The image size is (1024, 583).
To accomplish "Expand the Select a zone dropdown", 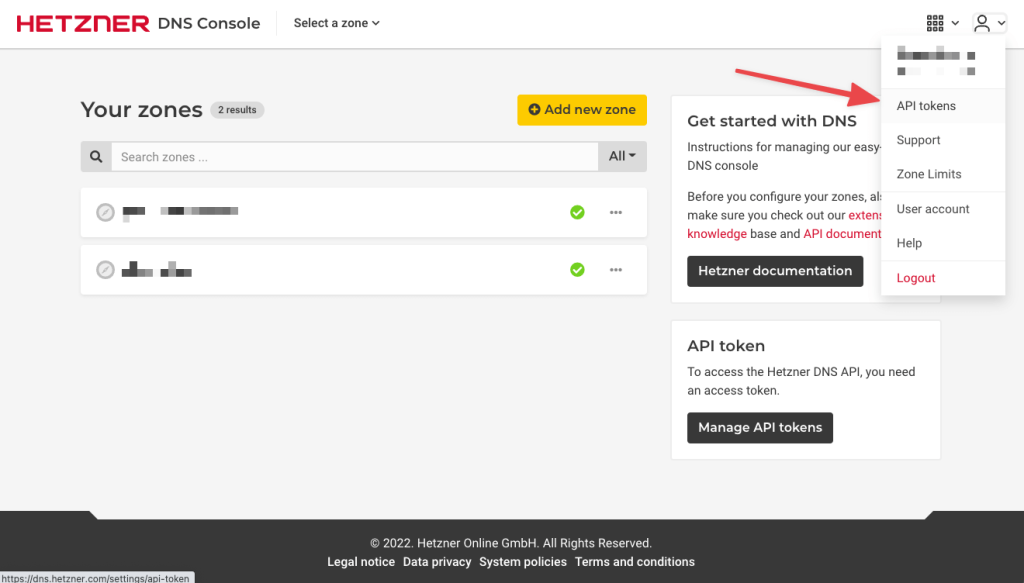I will pos(336,23).
